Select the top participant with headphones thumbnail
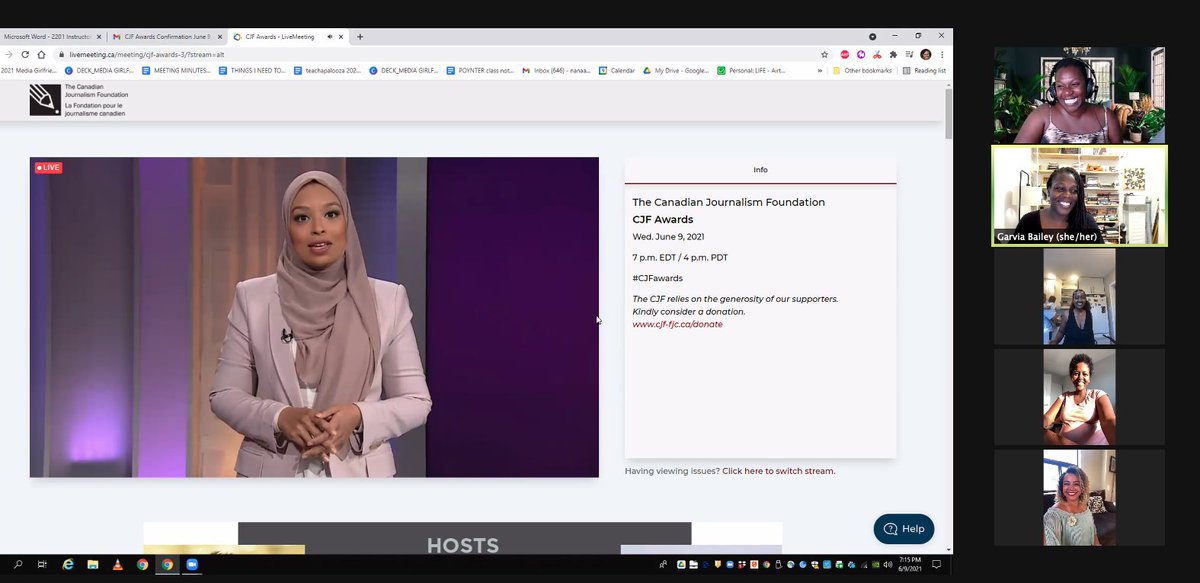The height and width of the screenshot is (583, 1200). [x=1079, y=95]
